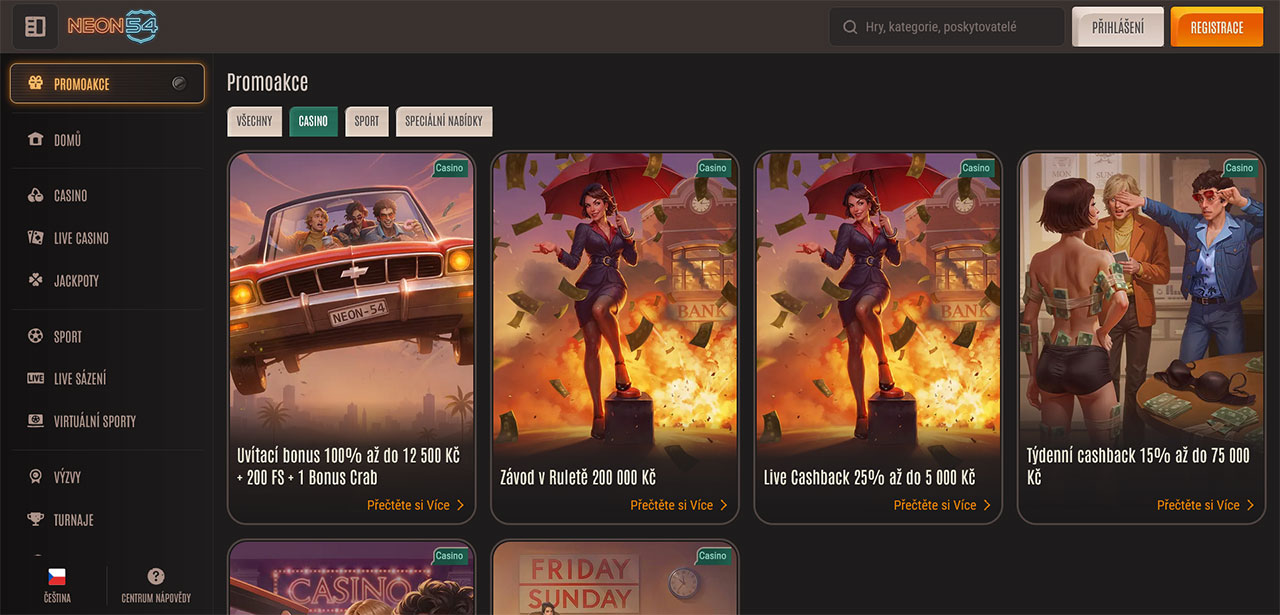The width and height of the screenshot is (1280, 615).
Task: Click the Casino tag on Týdenní cashback card
Action: point(1239,168)
